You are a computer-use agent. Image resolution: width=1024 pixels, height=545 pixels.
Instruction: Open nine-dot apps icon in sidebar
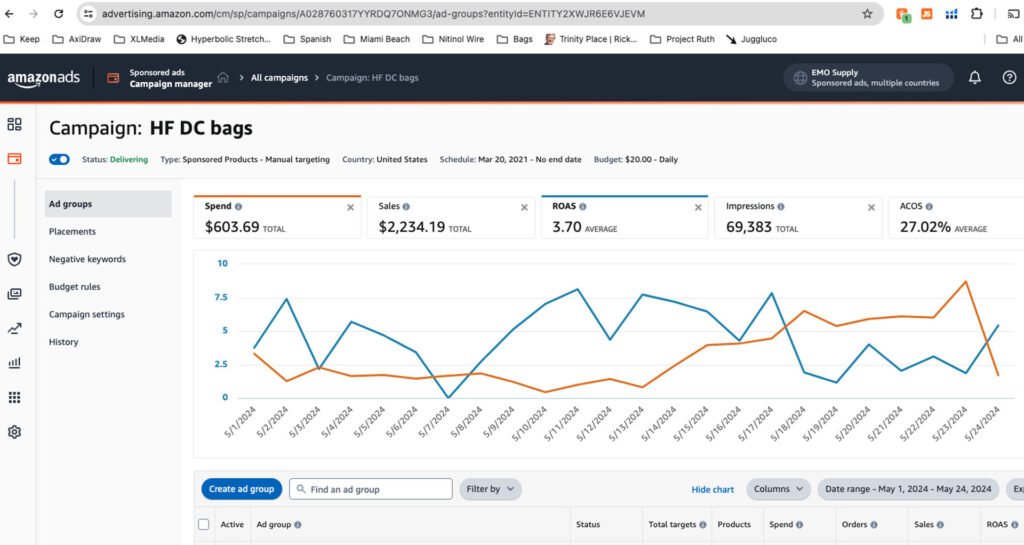(x=14, y=397)
